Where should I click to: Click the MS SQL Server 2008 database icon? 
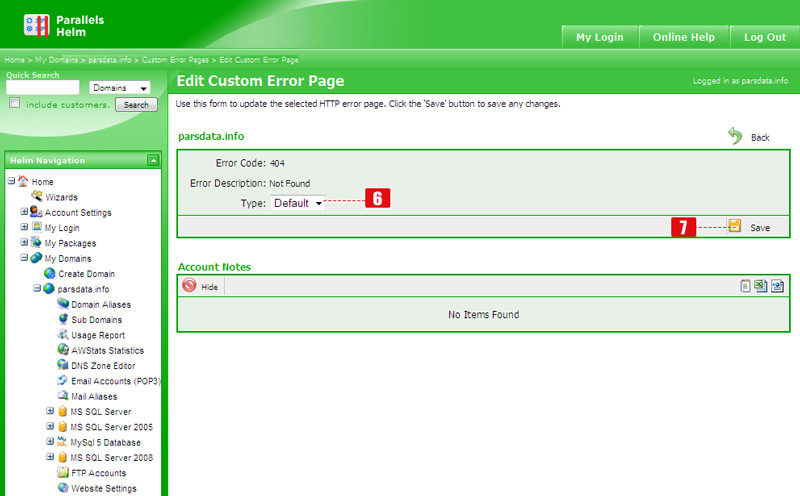point(62,457)
